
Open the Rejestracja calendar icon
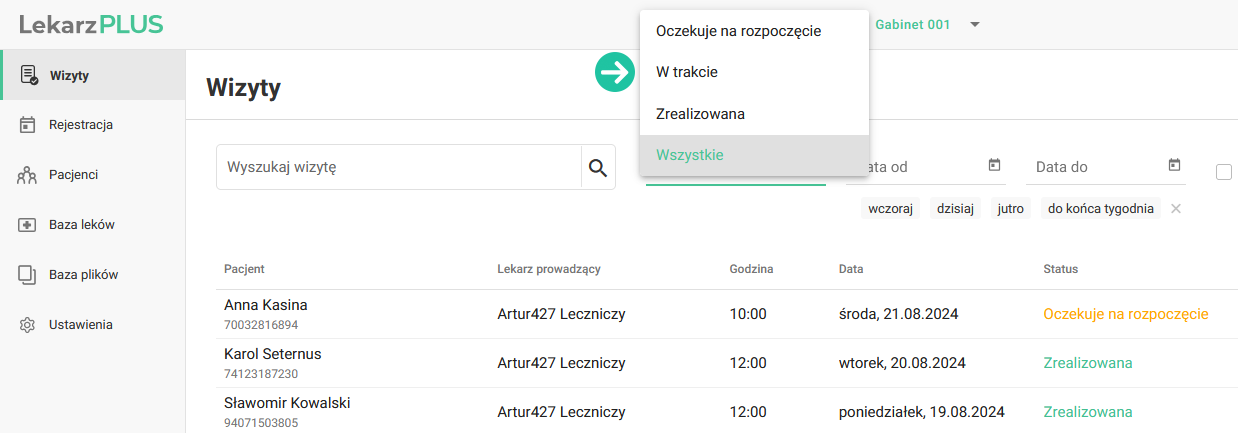28,125
